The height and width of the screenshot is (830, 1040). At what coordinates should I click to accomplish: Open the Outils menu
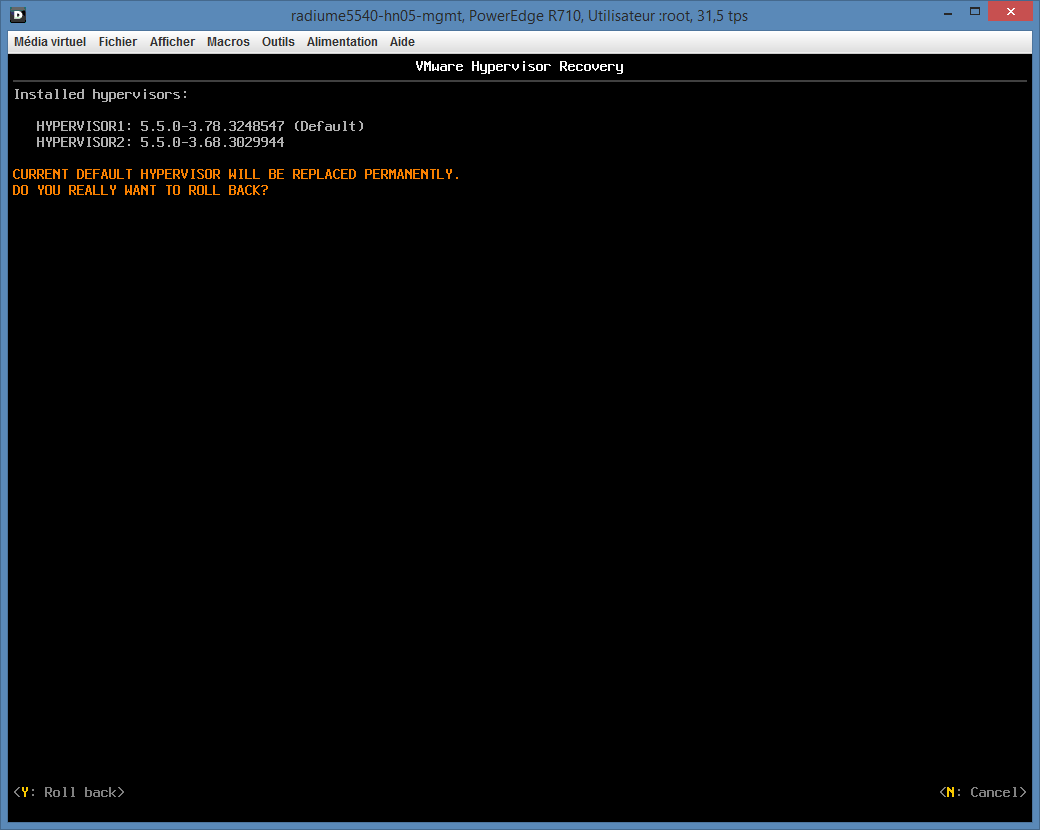pyautogui.click(x=278, y=42)
